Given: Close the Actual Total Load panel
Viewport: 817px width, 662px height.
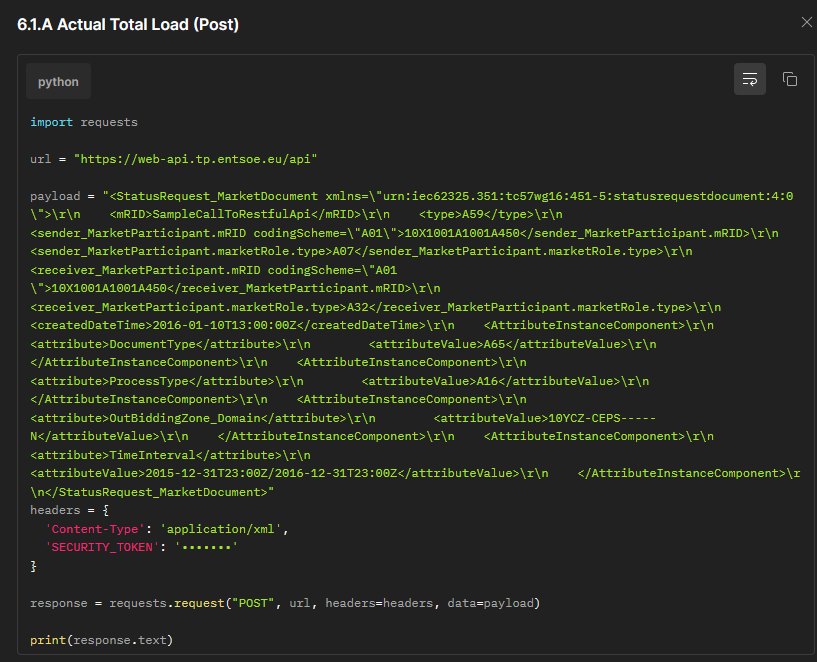Looking at the screenshot, I should point(806,22).
